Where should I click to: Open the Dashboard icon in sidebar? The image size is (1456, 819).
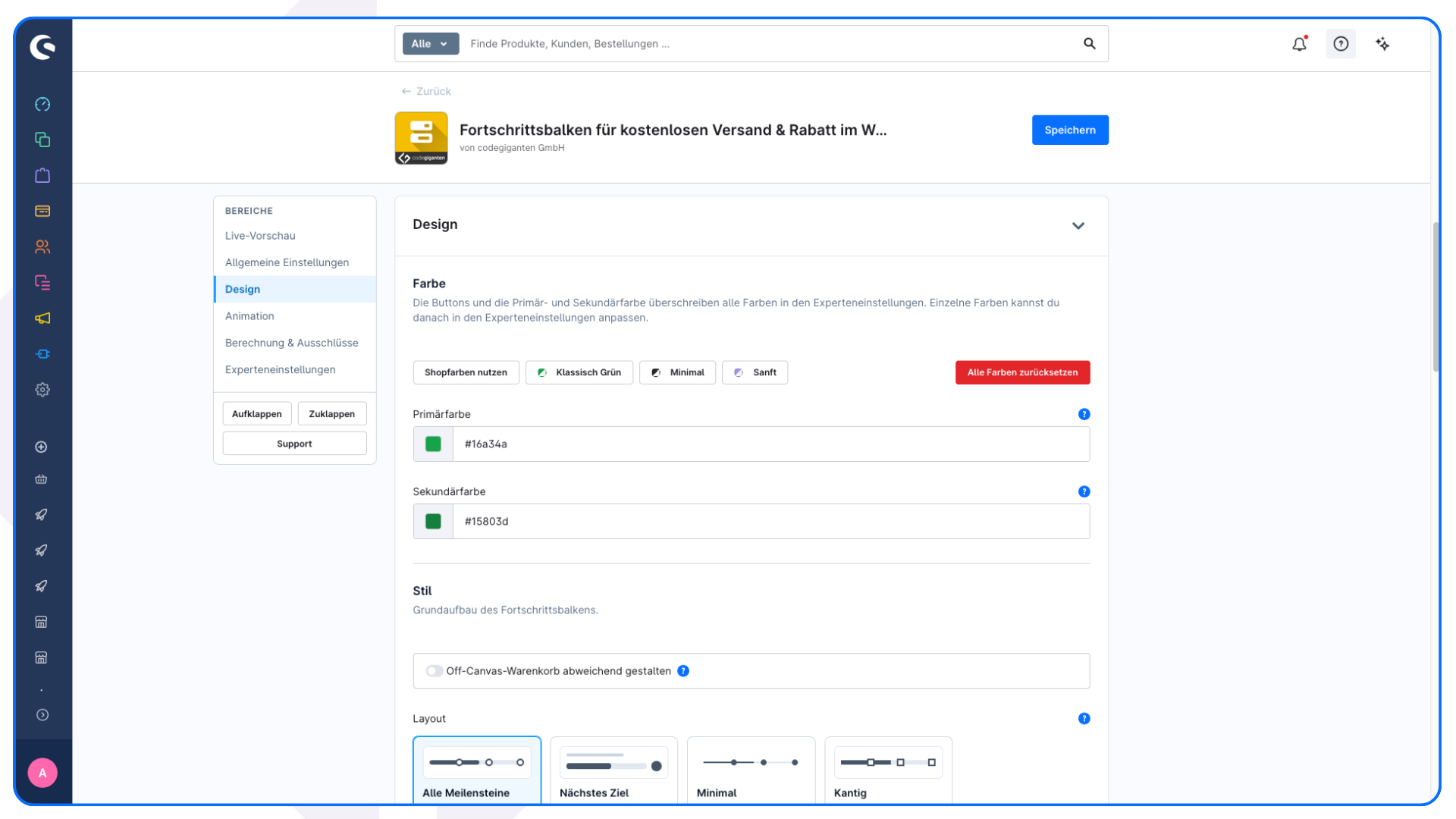point(42,104)
